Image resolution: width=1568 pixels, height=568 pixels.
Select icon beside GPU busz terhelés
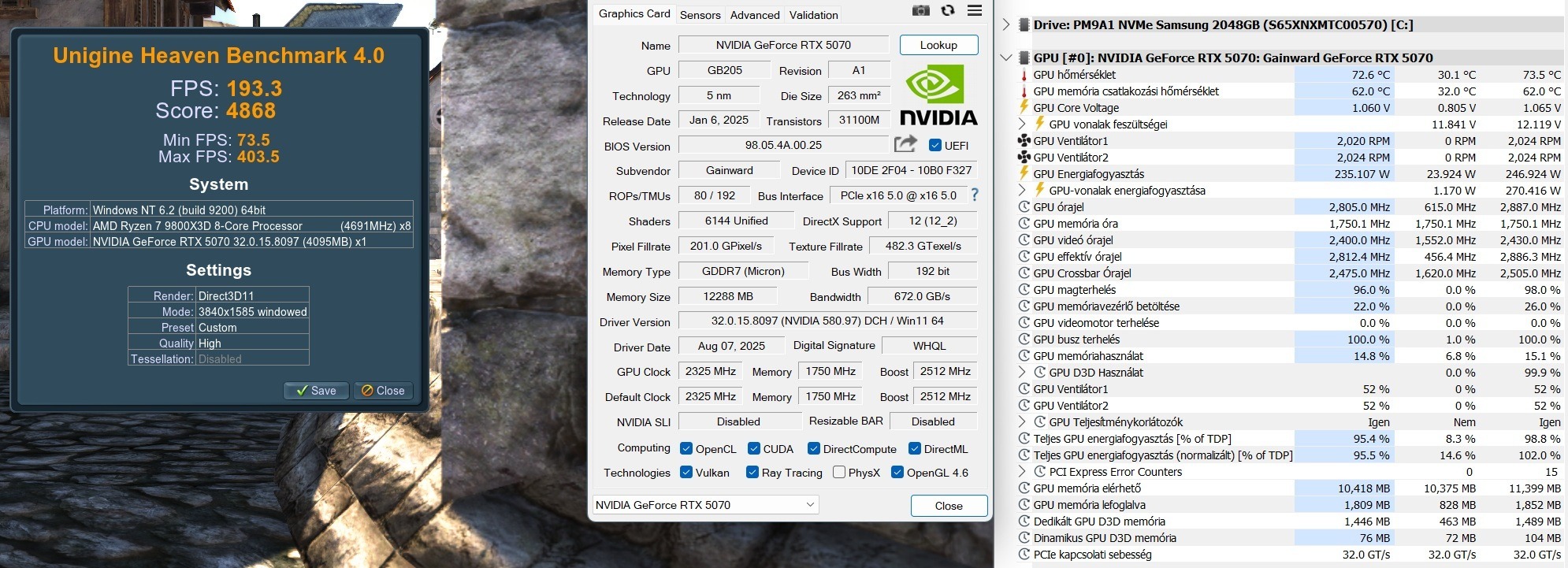click(x=1024, y=340)
